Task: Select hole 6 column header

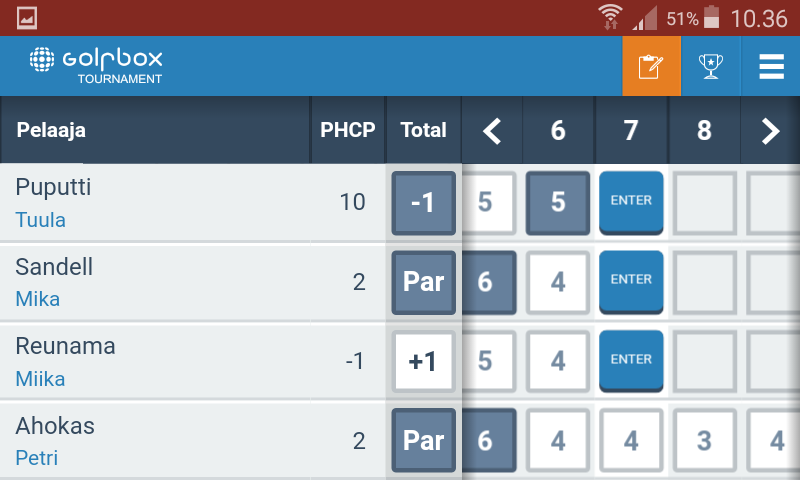Action: pos(558,131)
